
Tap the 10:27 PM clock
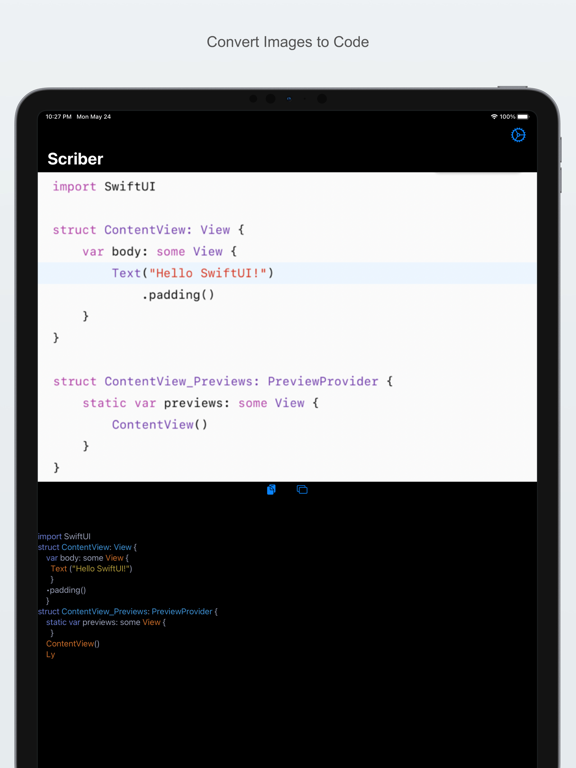pos(59,117)
